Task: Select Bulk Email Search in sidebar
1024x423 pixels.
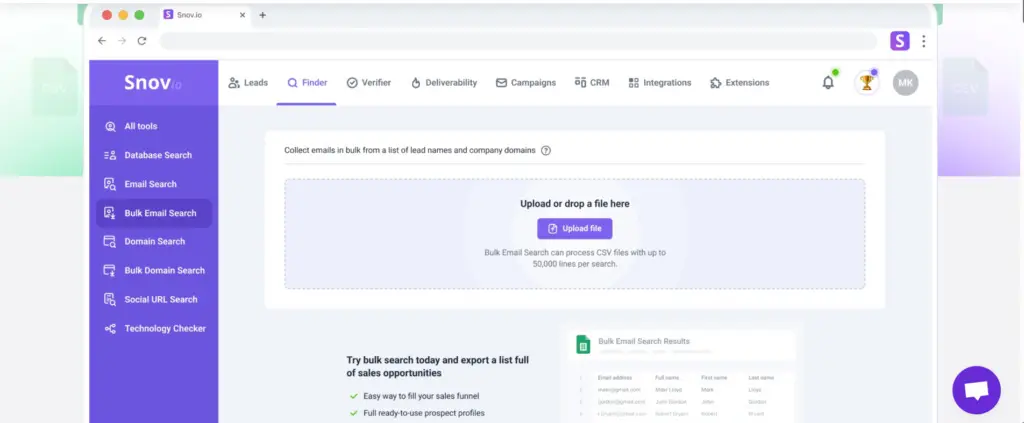Action: 154,213
